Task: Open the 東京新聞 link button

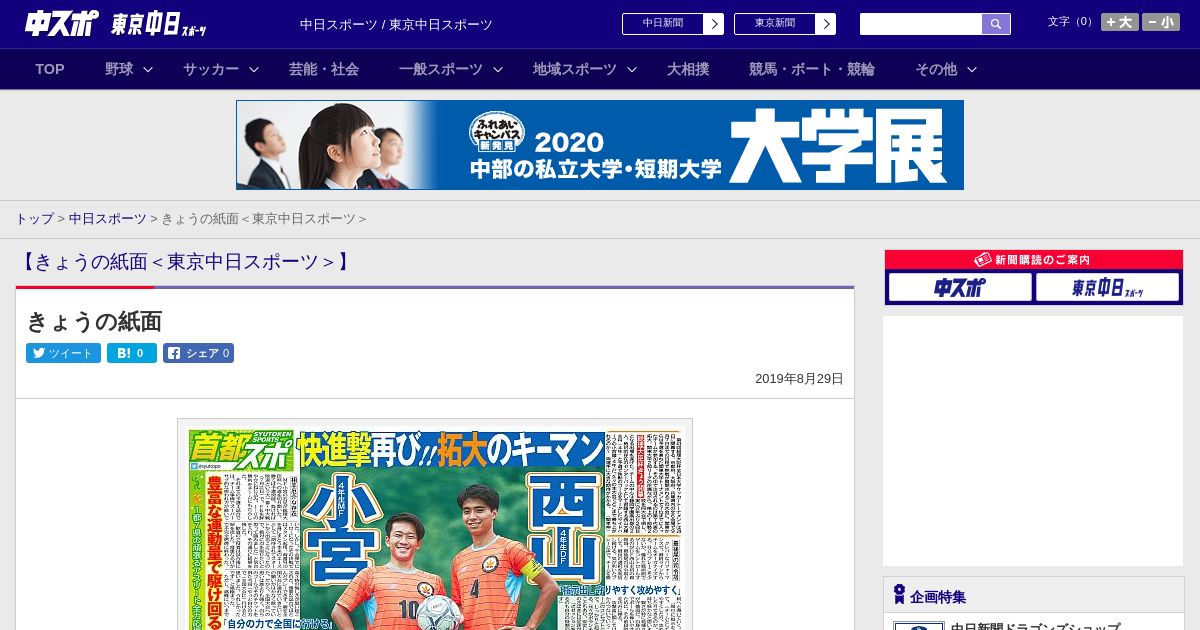Action: pyautogui.click(x=775, y=24)
